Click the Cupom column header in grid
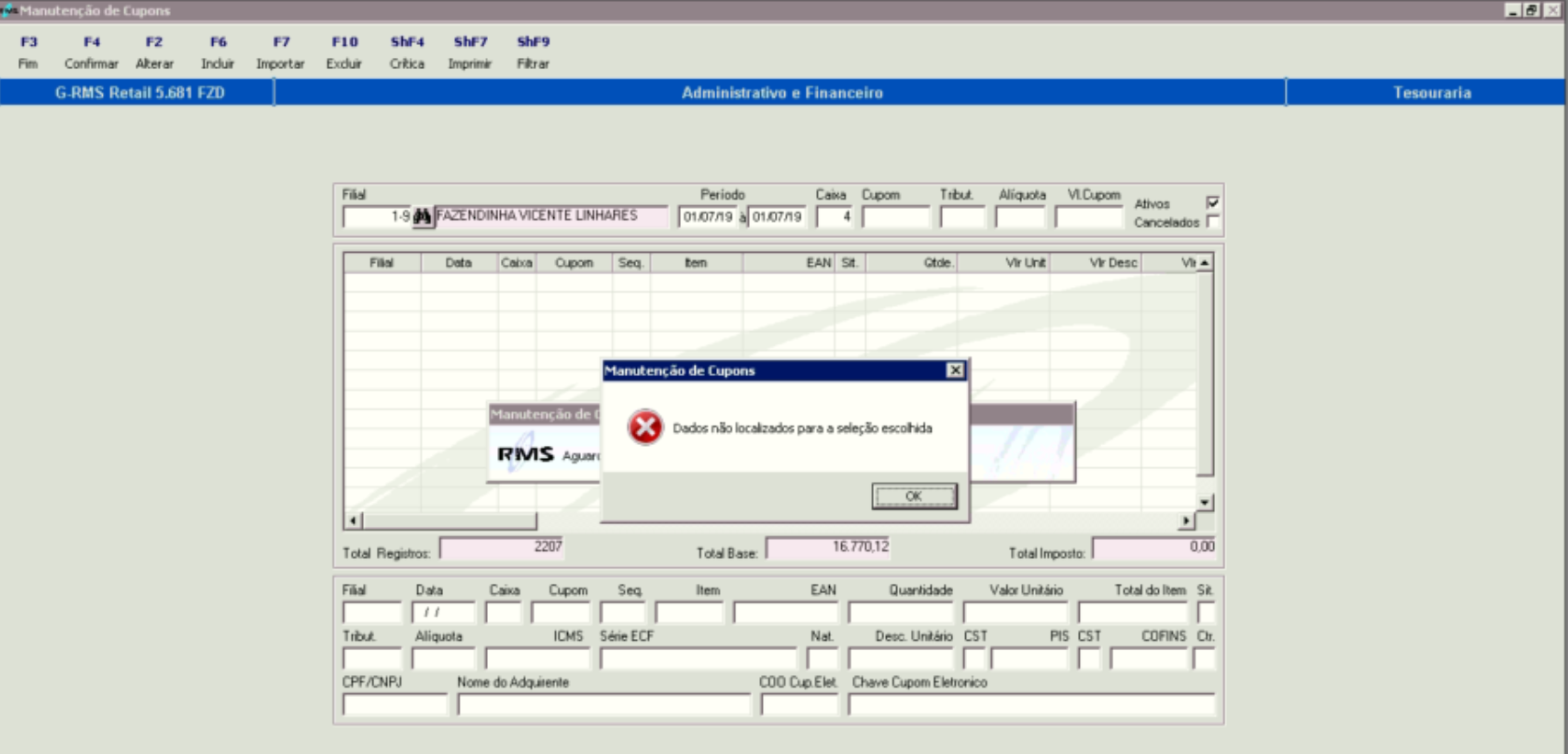This screenshot has width=1568, height=754. pyautogui.click(x=574, y=263)
